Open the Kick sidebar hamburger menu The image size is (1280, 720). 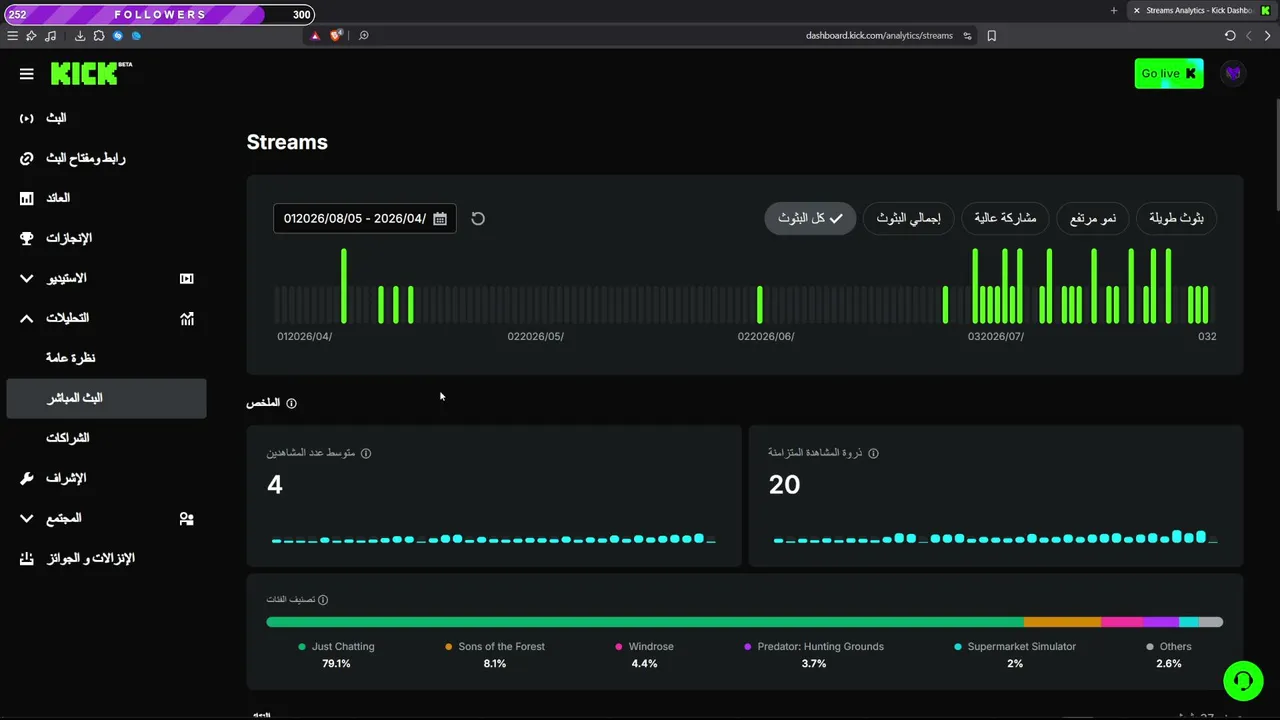click(x=27, y=74)
